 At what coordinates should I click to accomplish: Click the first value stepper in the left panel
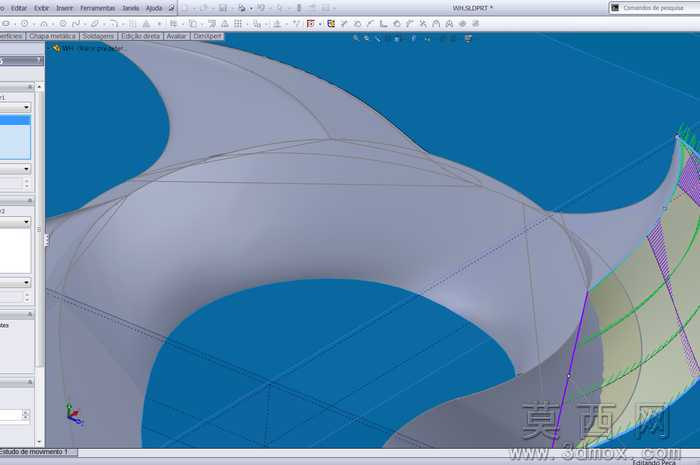click(26, 183)
